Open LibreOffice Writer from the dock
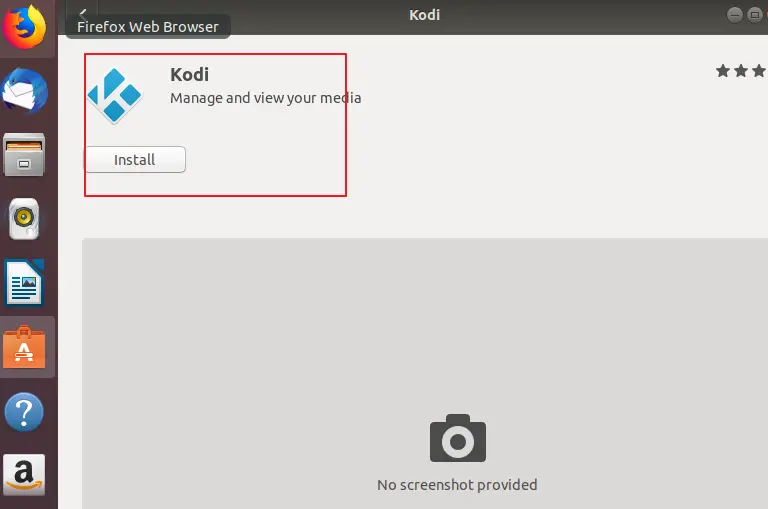This screenshot has height=509, width=768. click(x=24, y=283)
